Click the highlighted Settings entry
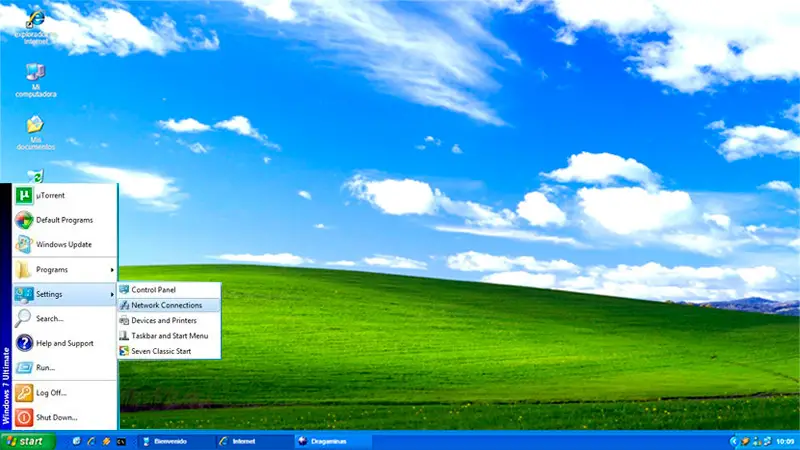 point(65,294)
